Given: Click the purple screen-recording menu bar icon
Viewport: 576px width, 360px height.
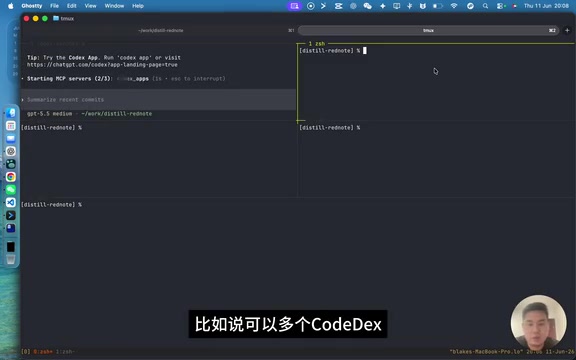Looking at the screenshot, I should [x=294, y=6].
